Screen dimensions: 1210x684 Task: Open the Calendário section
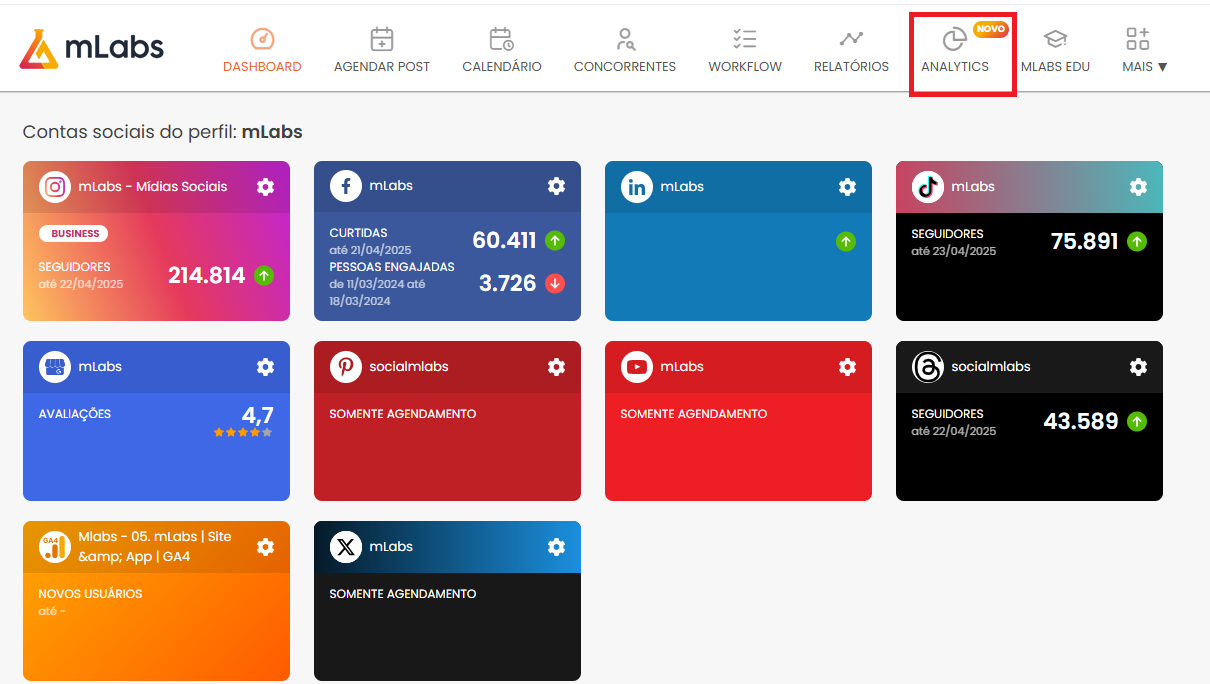[x=501, y=51]
